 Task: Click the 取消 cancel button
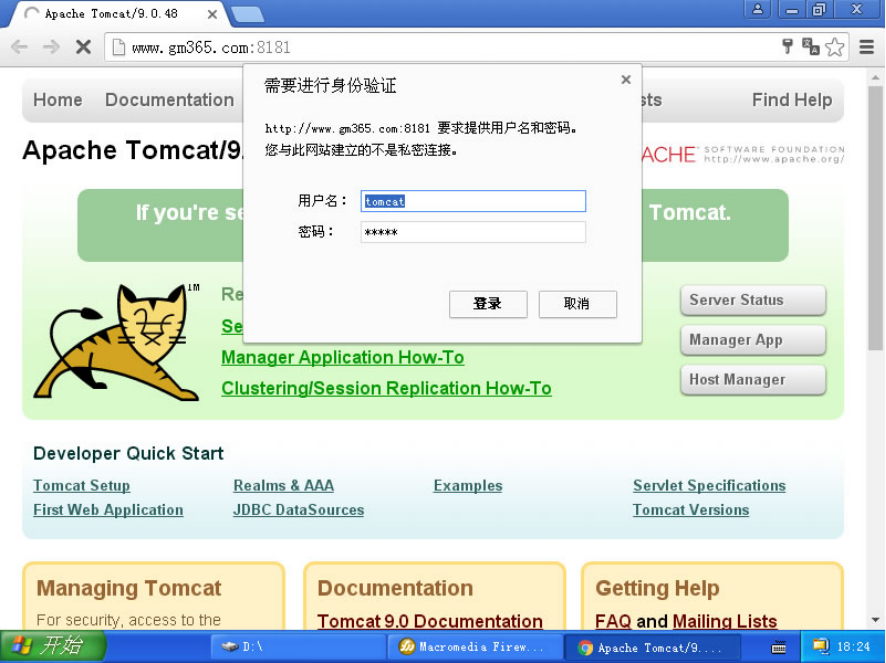coord(577,304)
